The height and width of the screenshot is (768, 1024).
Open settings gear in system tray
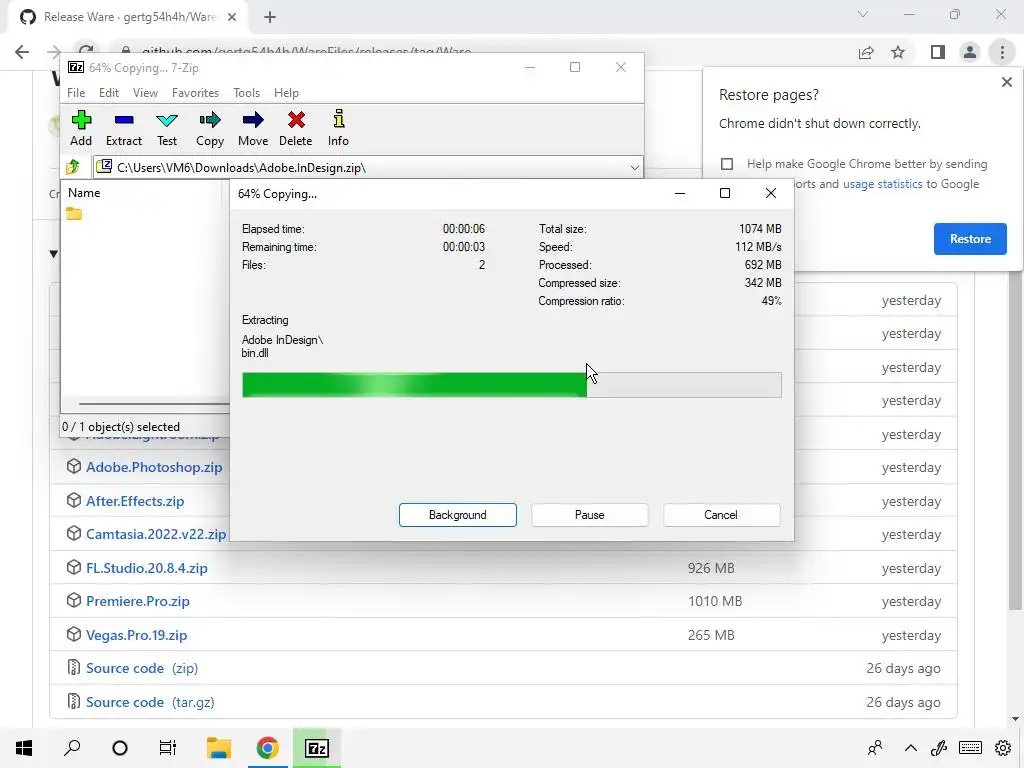[x=1003, y=748]
